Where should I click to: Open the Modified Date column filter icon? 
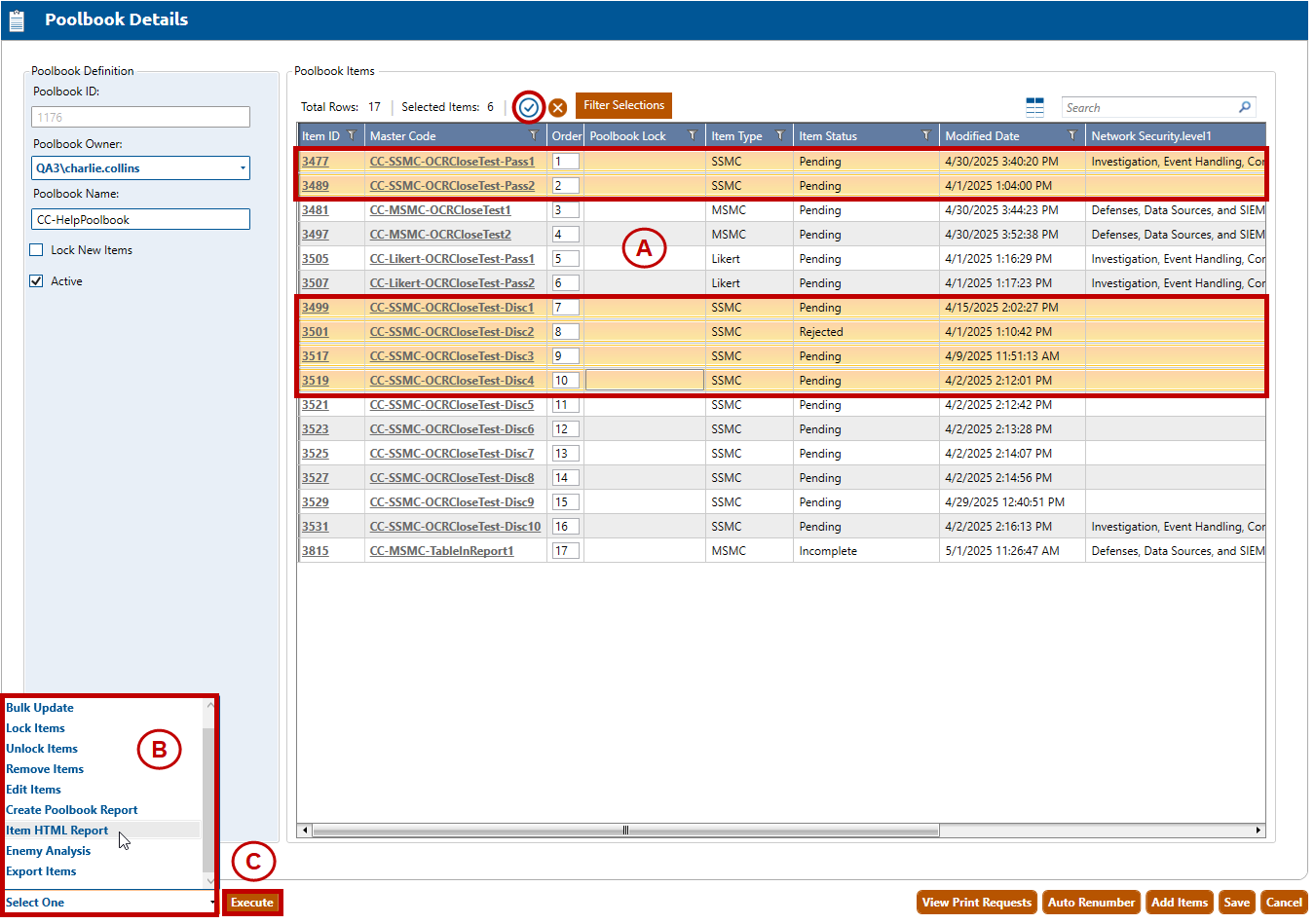(1071, 135)
